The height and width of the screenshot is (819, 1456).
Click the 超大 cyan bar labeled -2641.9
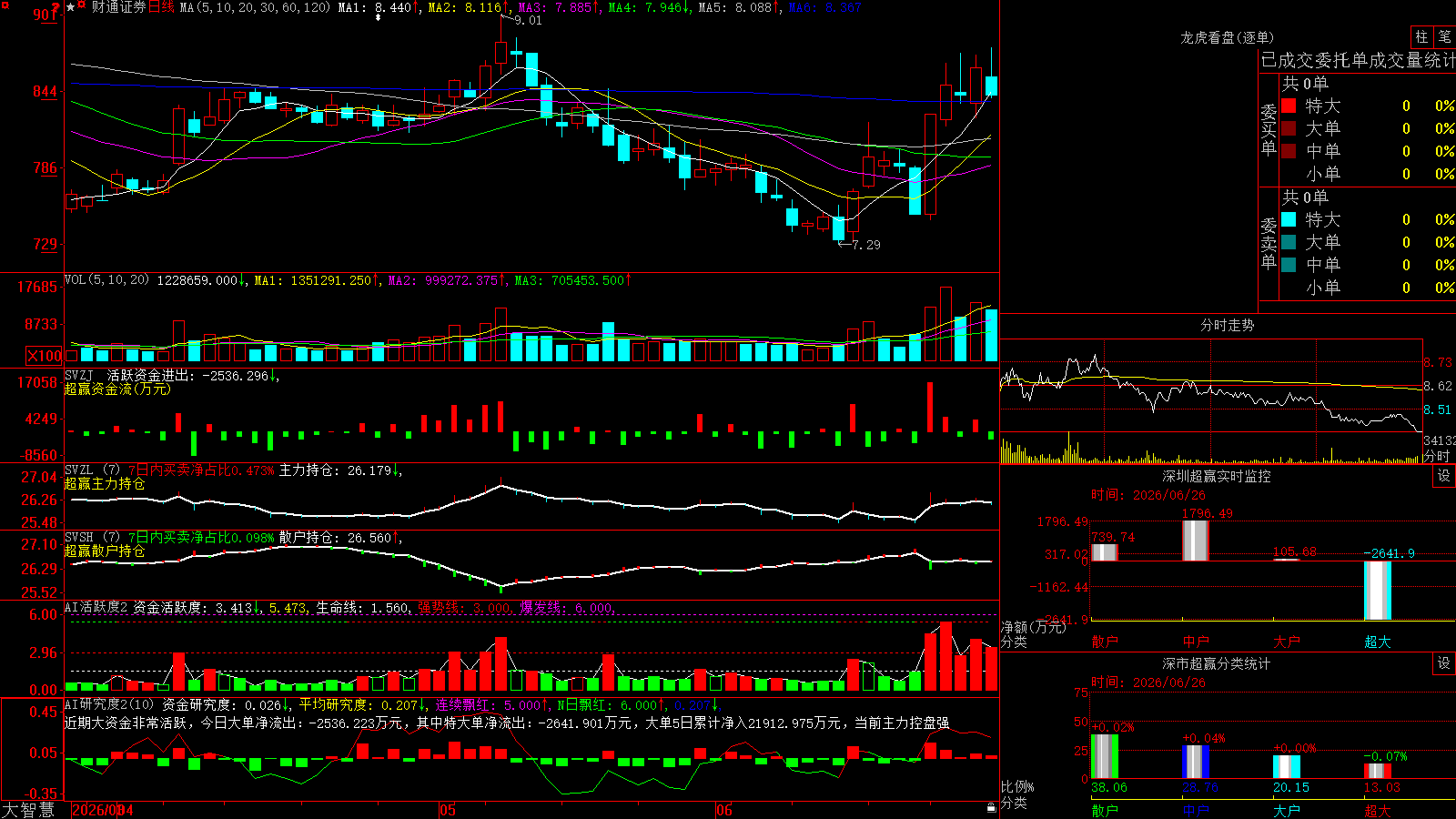point(1378,591)
